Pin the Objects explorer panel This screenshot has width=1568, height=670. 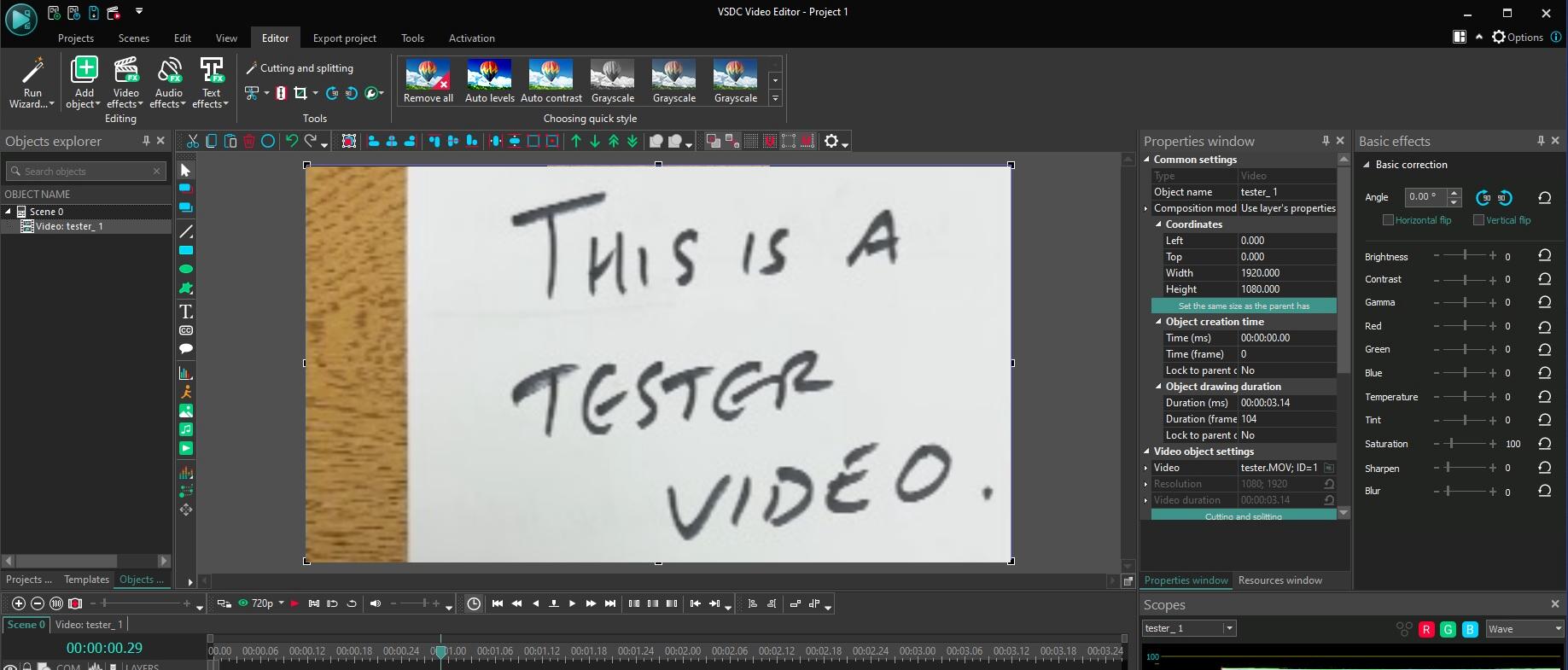click(x=146, y=141)
